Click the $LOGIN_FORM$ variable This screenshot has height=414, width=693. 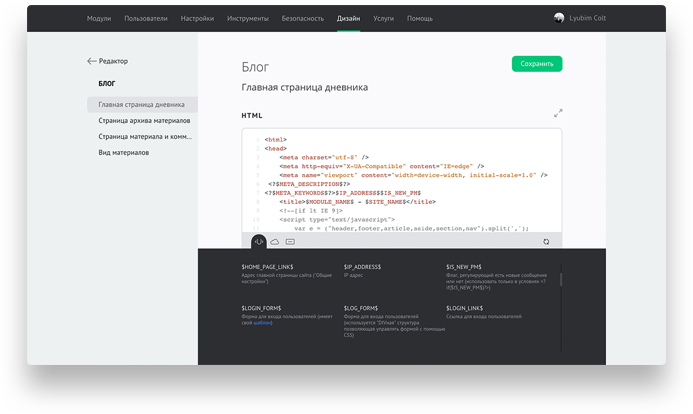pyautogui.click(x=261, y=308)
